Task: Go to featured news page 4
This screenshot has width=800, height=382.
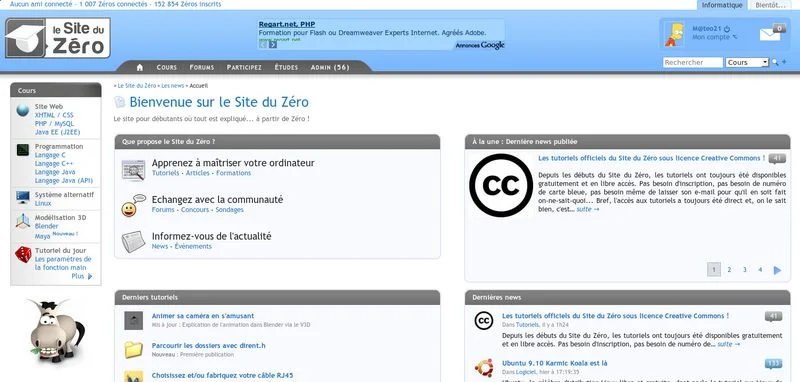Action: 760,270
